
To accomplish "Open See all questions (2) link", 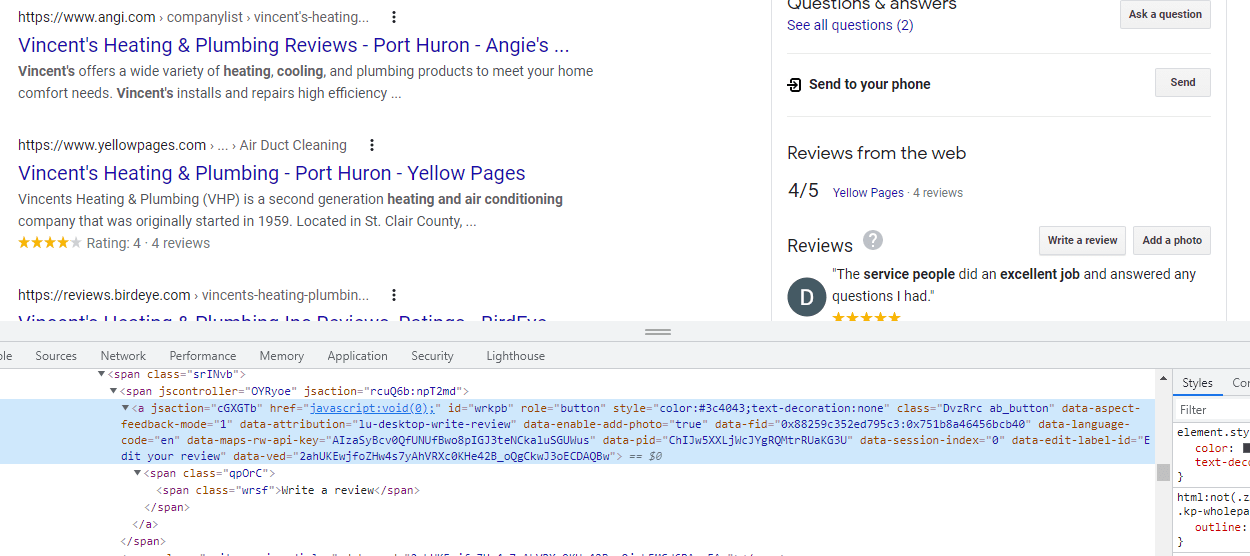I will (850, 25).
